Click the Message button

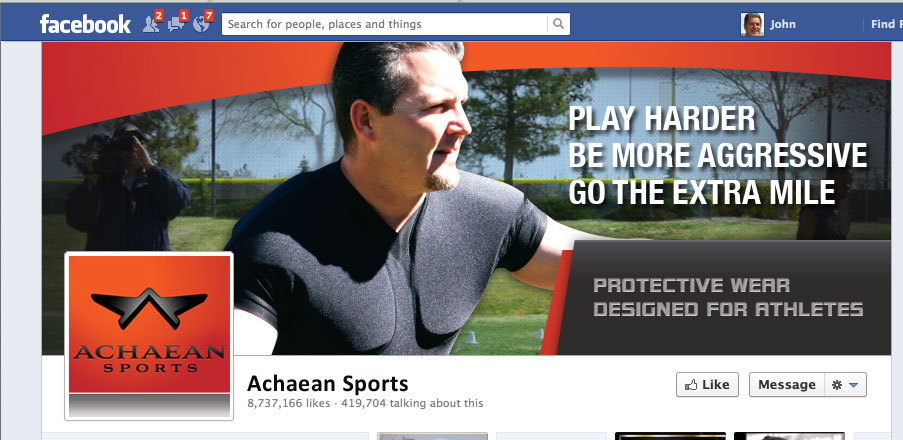point(787,385)
